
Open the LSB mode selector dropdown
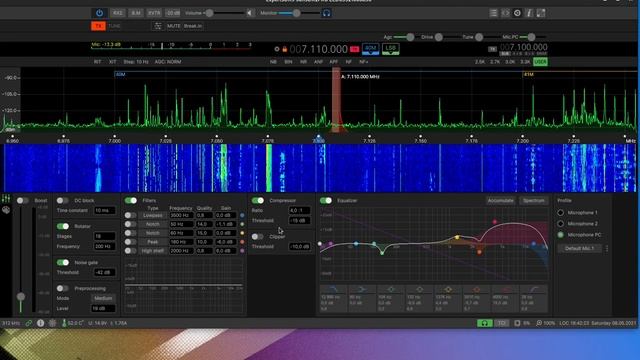pos(391,49)
